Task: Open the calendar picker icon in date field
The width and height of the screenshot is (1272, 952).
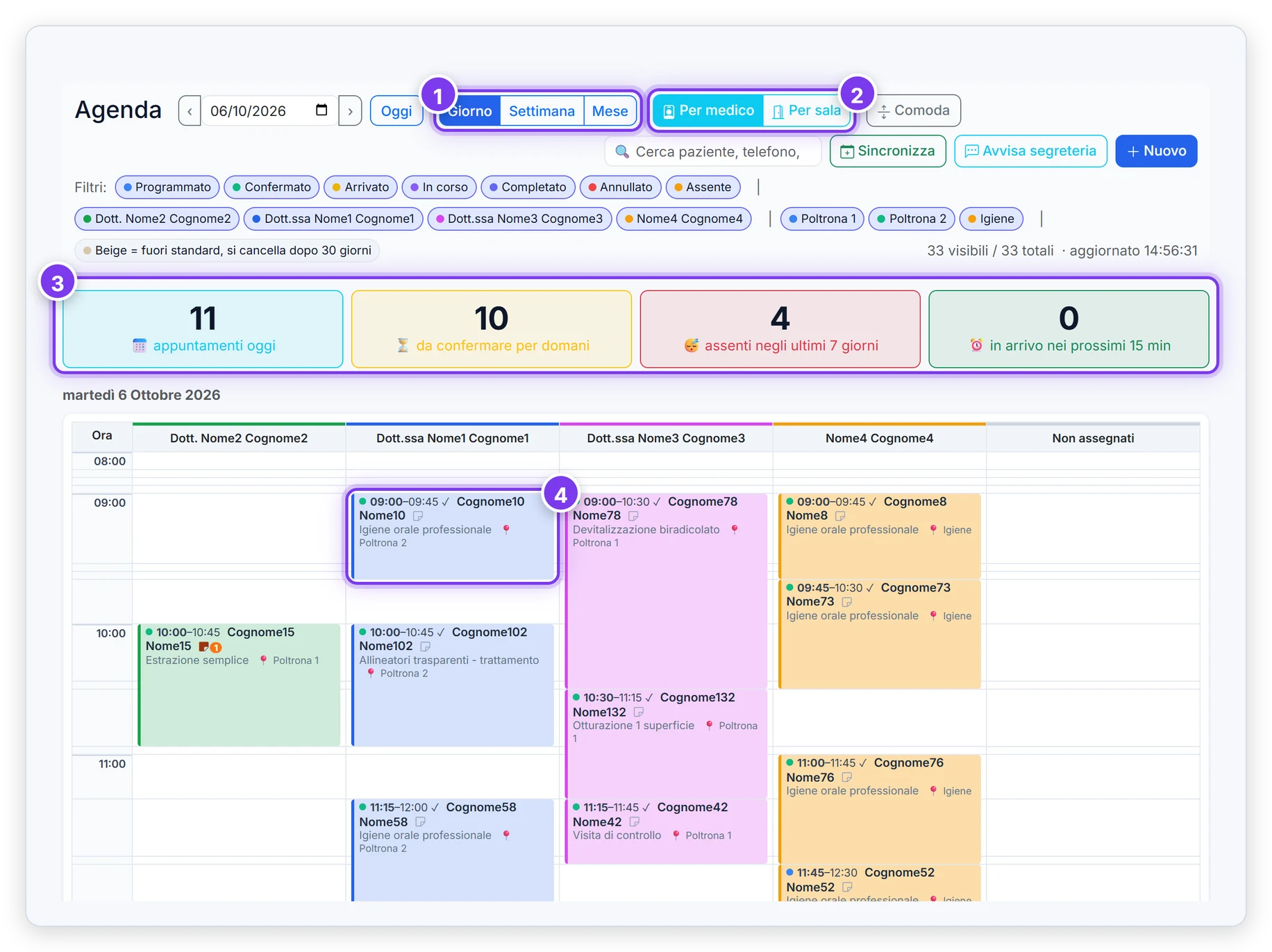Action: (321, 110)
